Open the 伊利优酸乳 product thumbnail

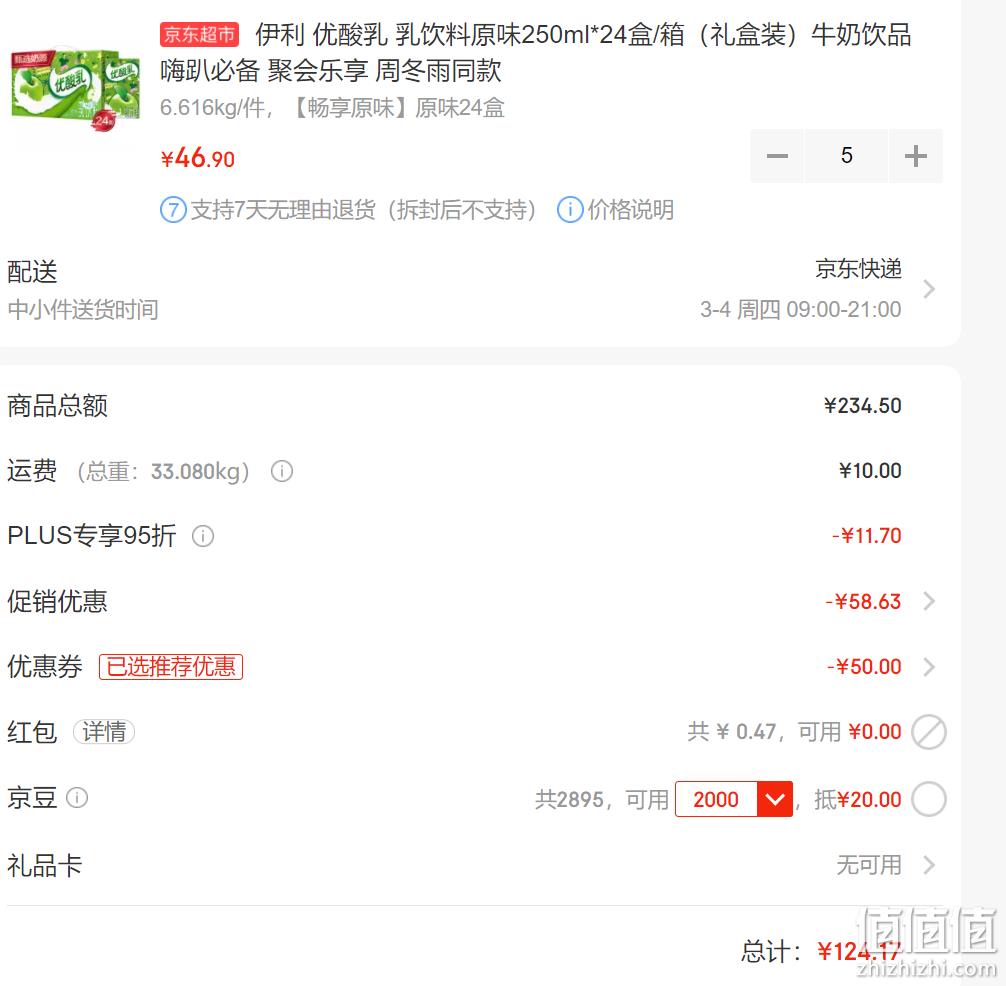pos(76,89)
